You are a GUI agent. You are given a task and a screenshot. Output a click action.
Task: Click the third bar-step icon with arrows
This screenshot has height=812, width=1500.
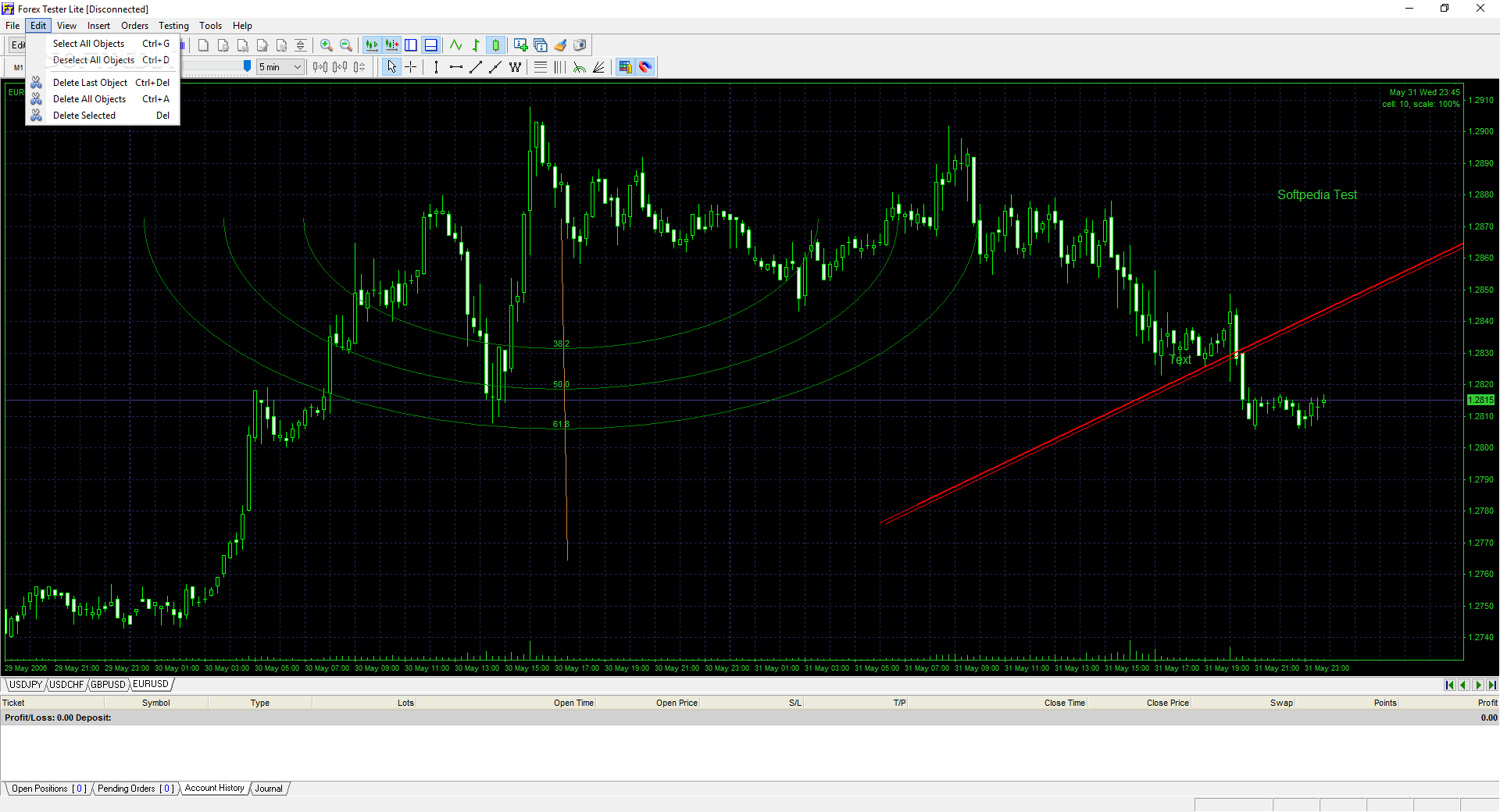click(359, 67)
